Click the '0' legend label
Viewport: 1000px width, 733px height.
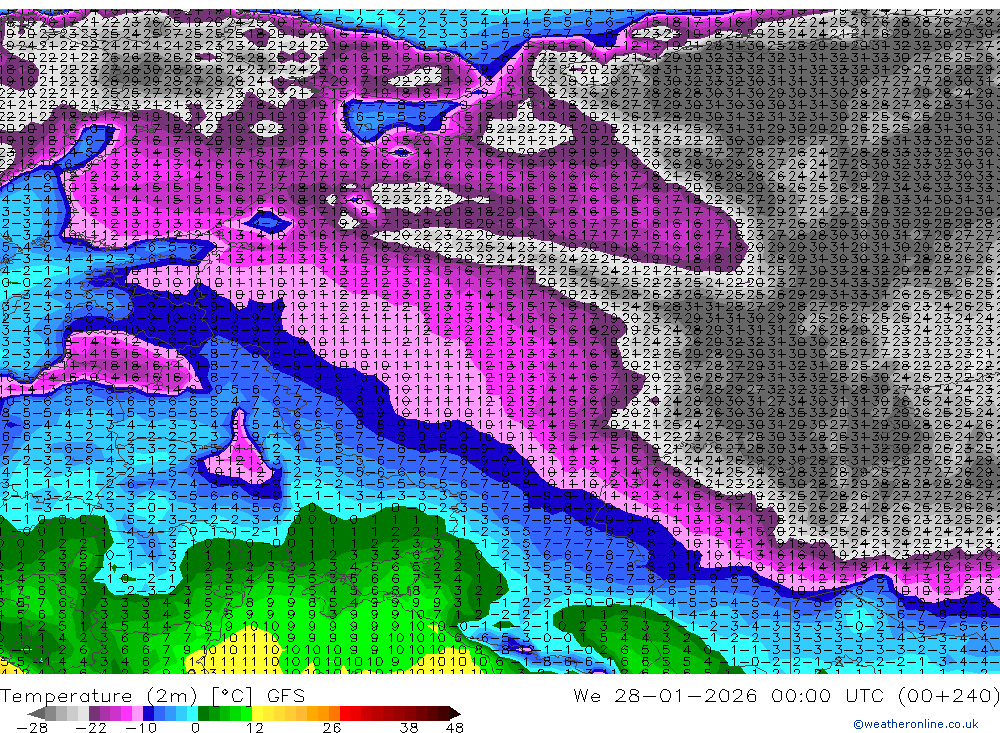(195, 728)
